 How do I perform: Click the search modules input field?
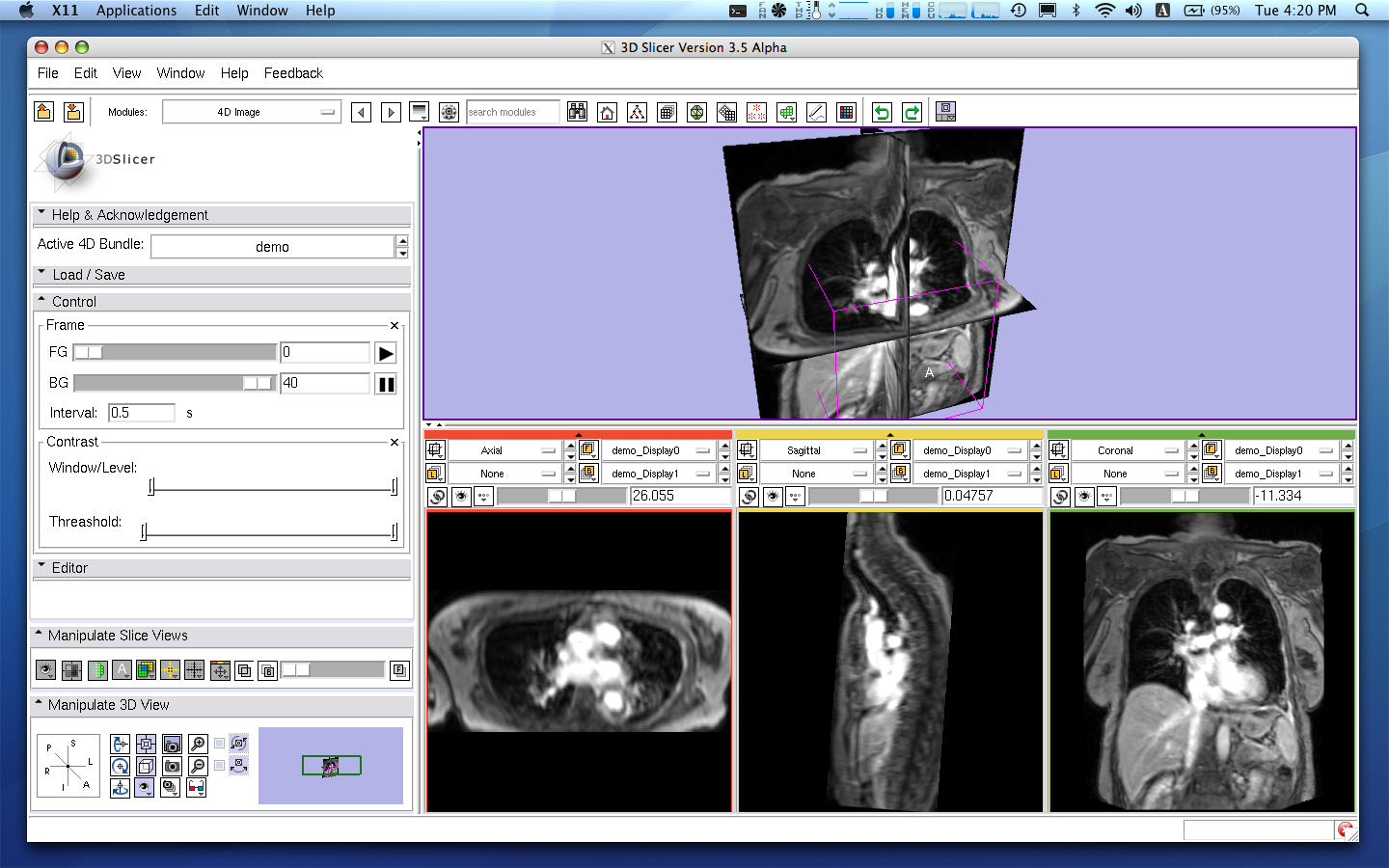512,113
